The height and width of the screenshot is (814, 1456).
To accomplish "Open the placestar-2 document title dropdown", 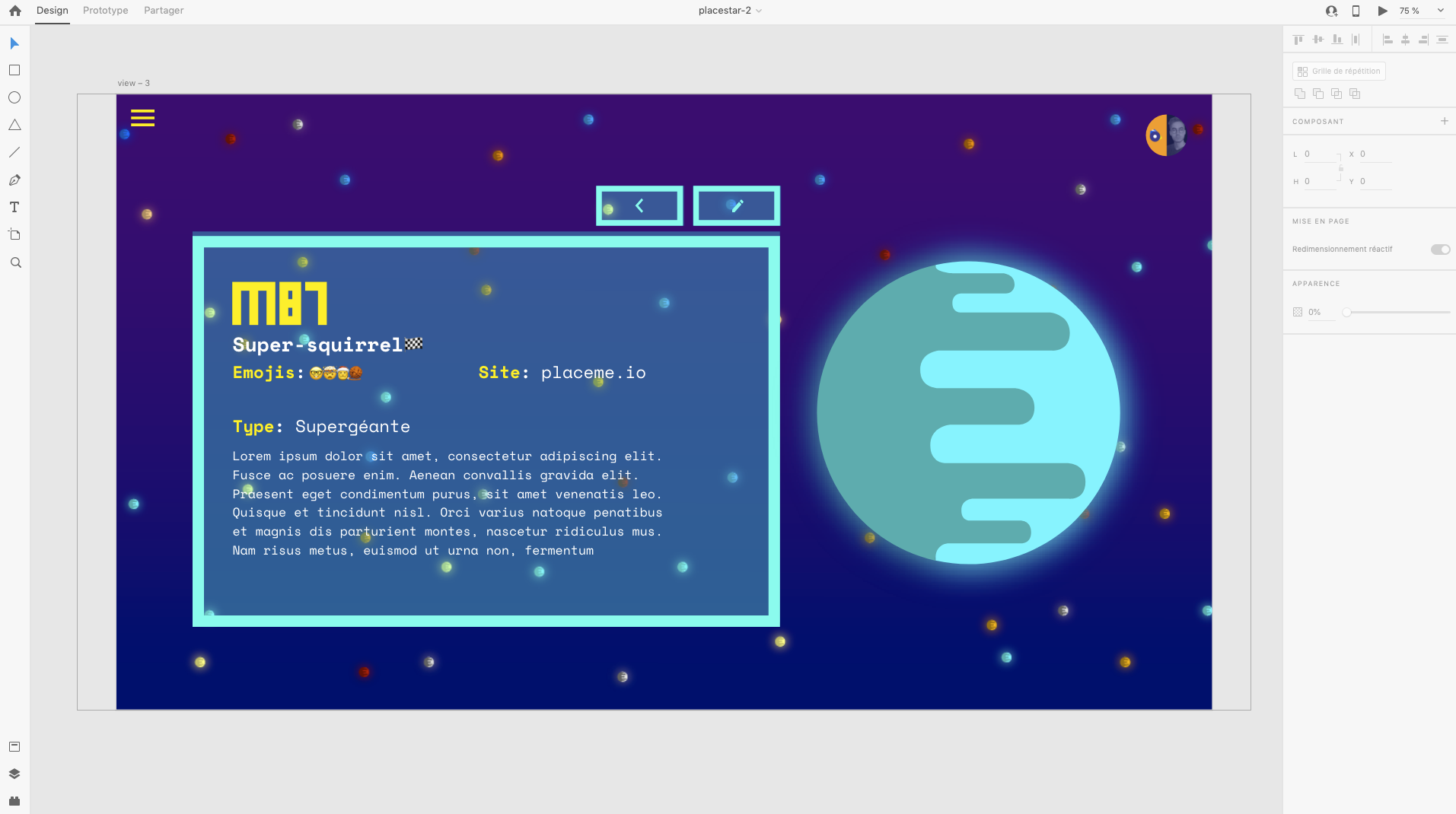I will click(731, 11).
